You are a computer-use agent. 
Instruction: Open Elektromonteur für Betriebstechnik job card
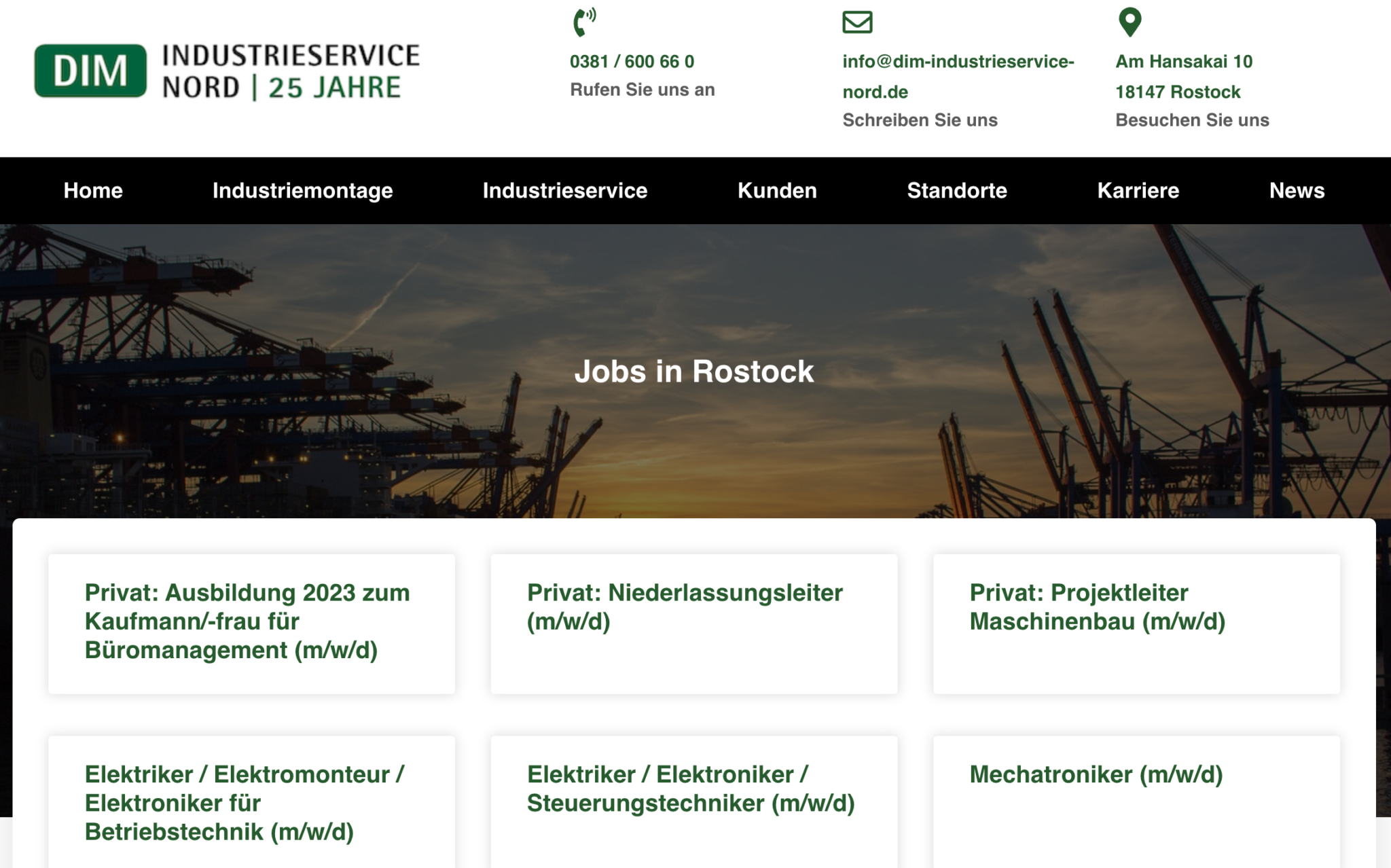click(245, 803)
